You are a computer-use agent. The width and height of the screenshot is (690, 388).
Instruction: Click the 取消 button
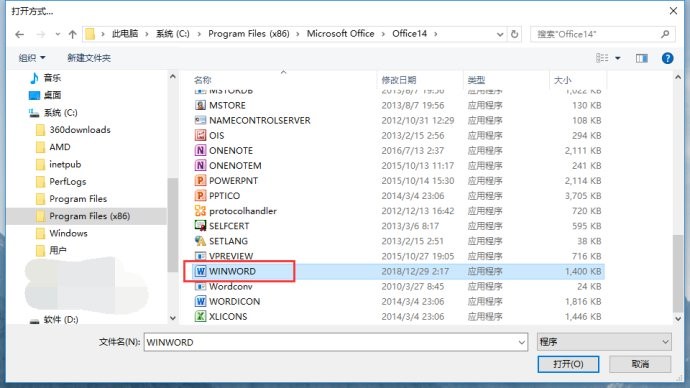tap(640, 364)
